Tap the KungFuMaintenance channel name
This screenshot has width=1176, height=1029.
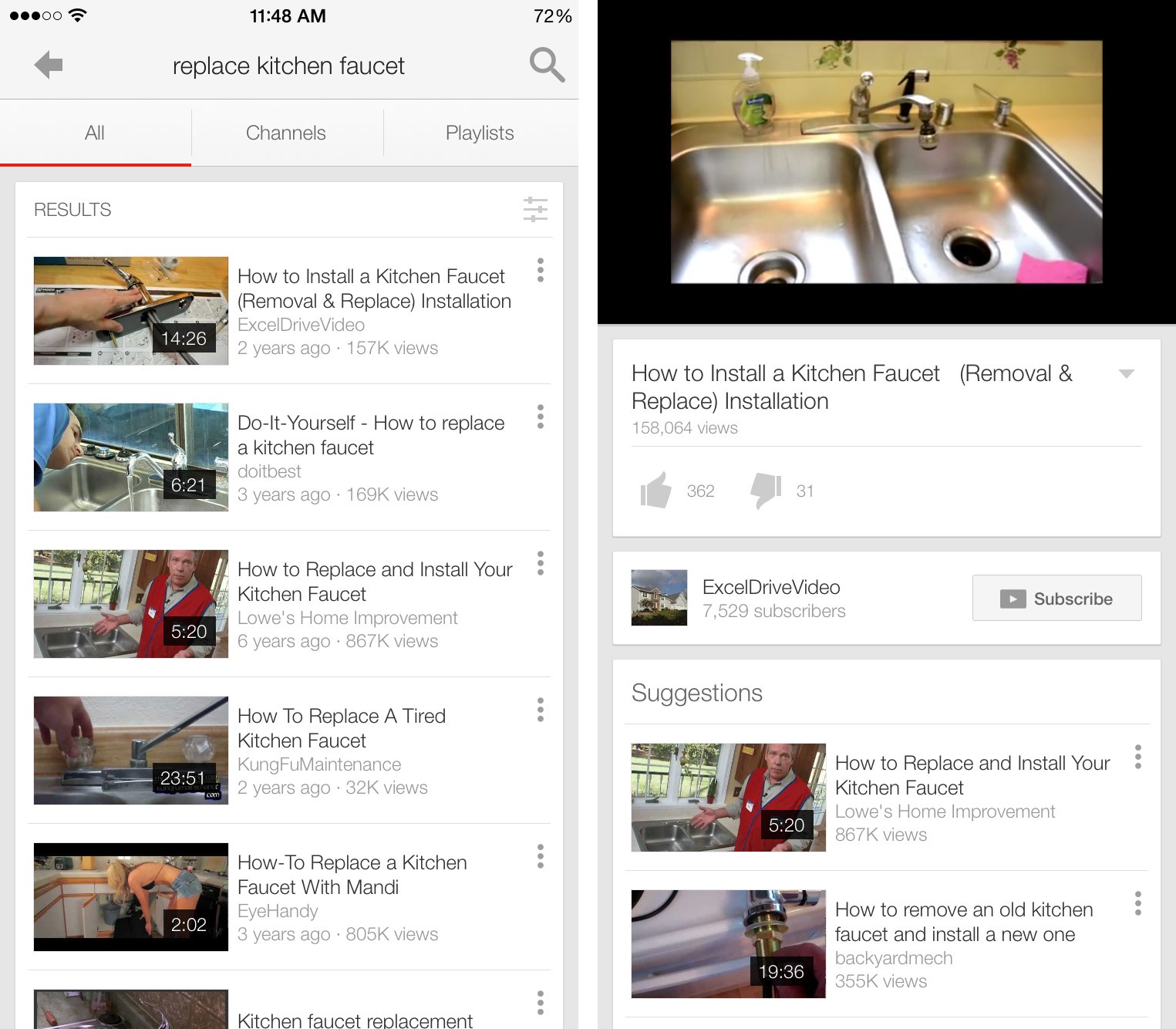point(319,764)
